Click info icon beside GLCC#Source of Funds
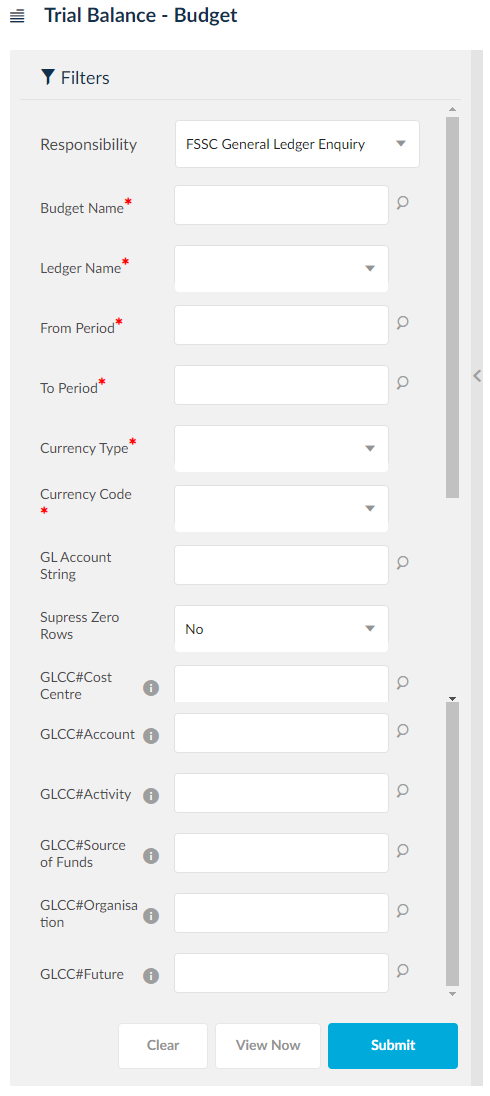The height and width of the screenshot is (1096, 490). point(151,856)
